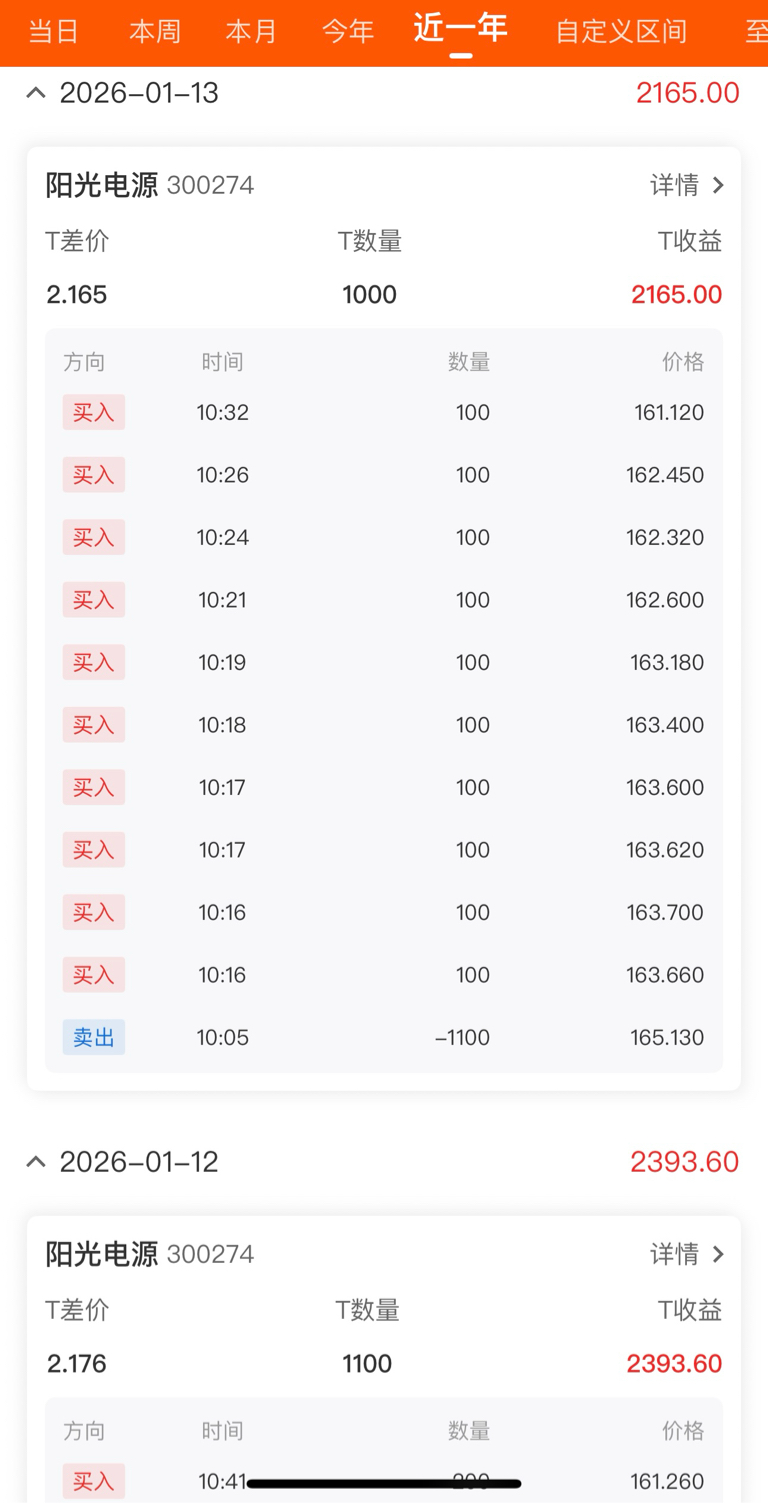Click the 2393.60 T收益 value in the 2026-01-12 card

(674, 1364)
